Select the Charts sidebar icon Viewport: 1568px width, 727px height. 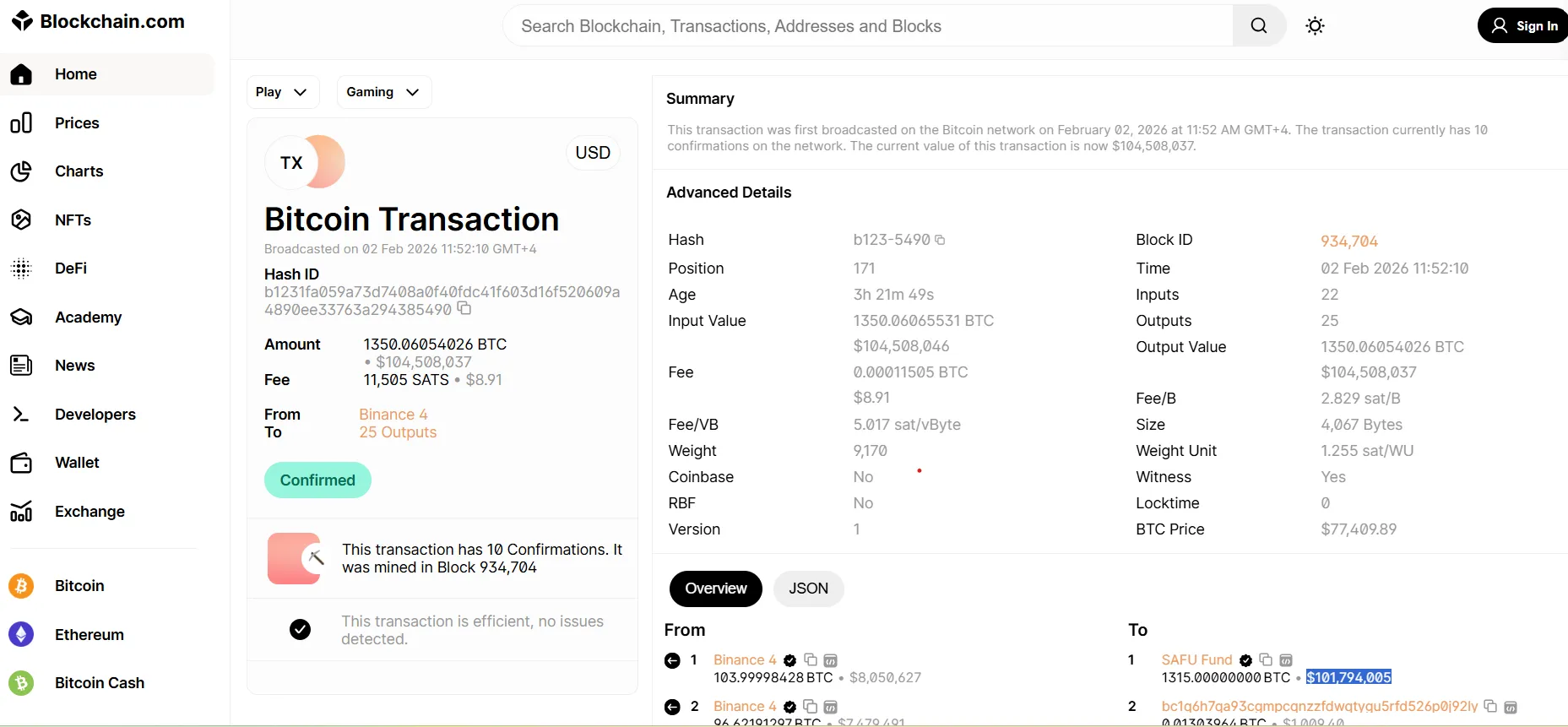21,171
